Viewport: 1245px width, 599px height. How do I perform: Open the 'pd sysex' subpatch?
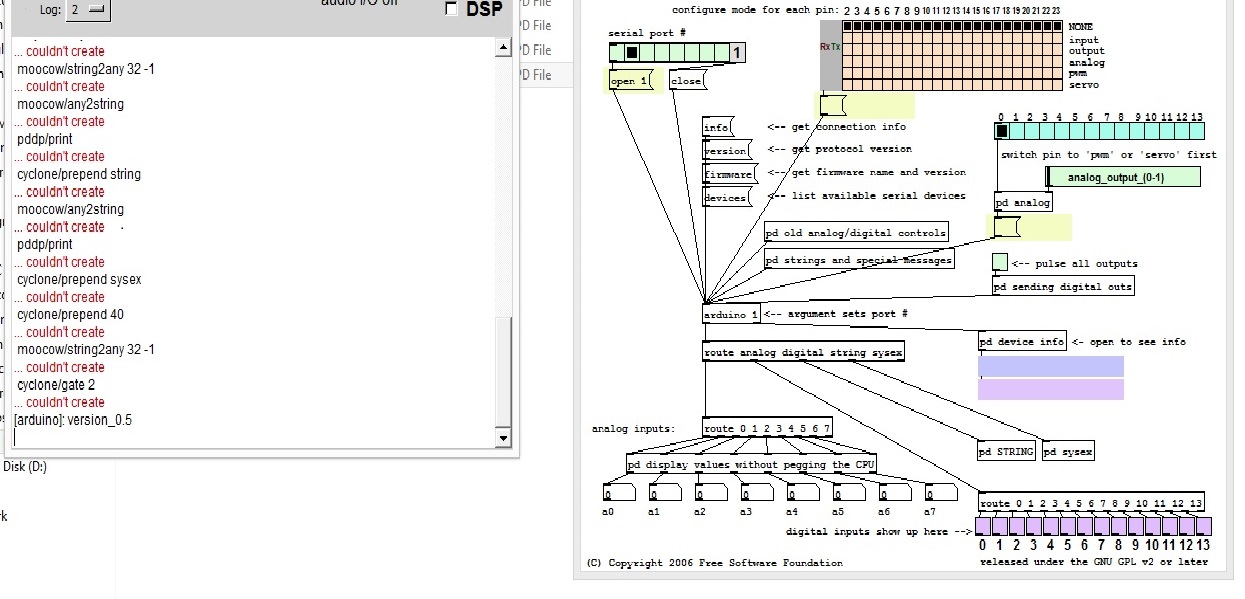click(x=1067, y=452)
